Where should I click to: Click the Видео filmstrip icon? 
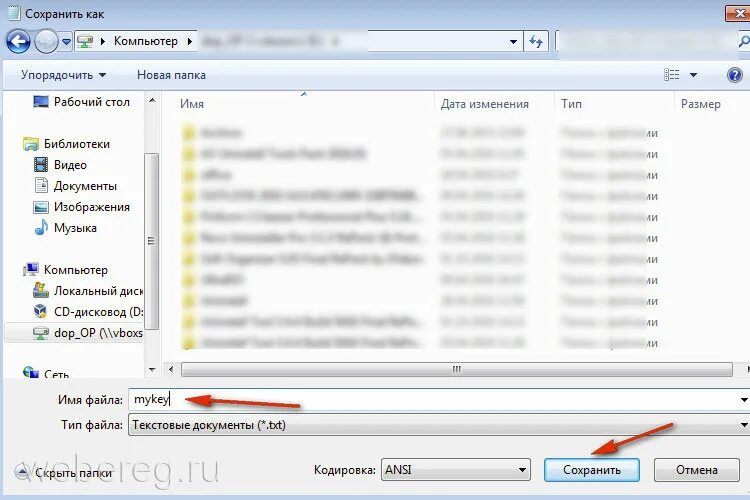coord(41,165)
